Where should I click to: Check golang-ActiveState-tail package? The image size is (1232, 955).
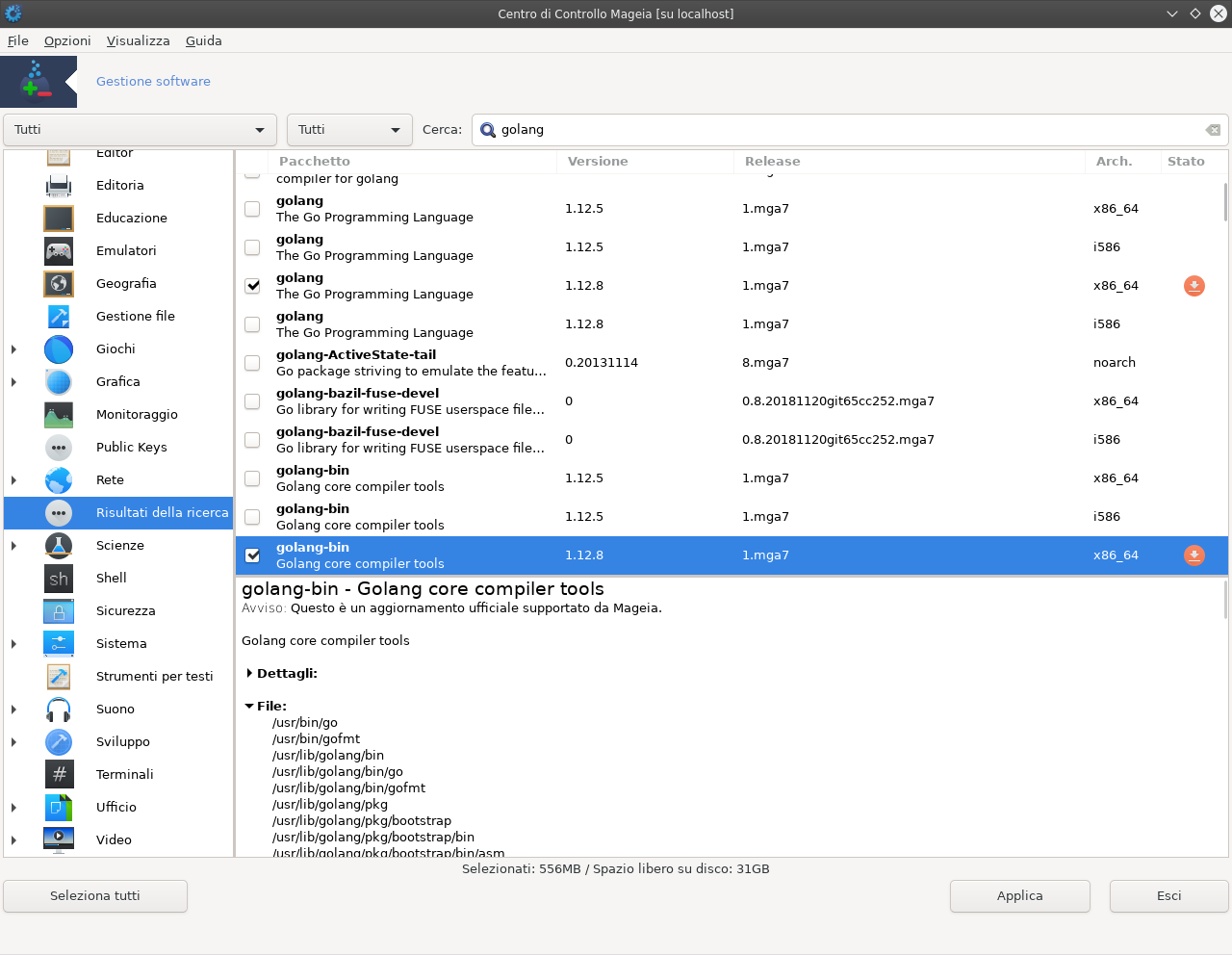[252, 363]
